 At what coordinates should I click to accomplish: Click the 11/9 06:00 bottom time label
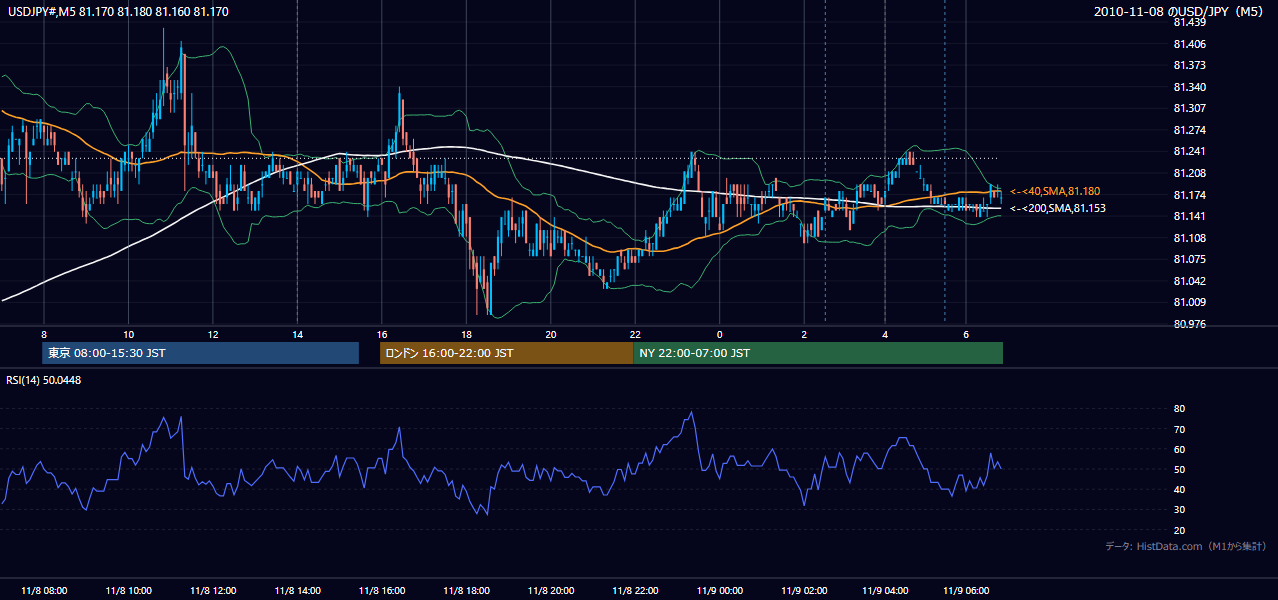[966, 590]
